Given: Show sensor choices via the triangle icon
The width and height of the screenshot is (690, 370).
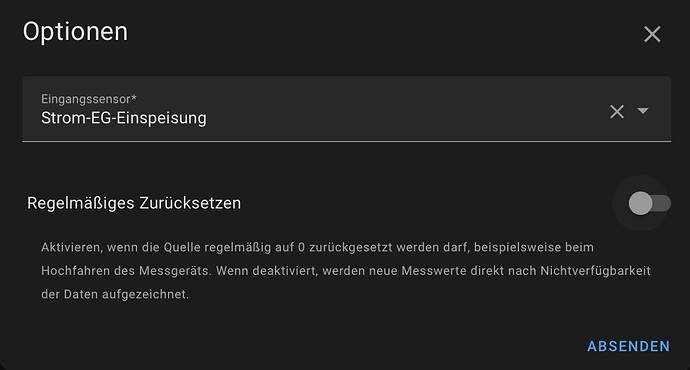Looking at the screenshot, I should (x=643, y=110).
